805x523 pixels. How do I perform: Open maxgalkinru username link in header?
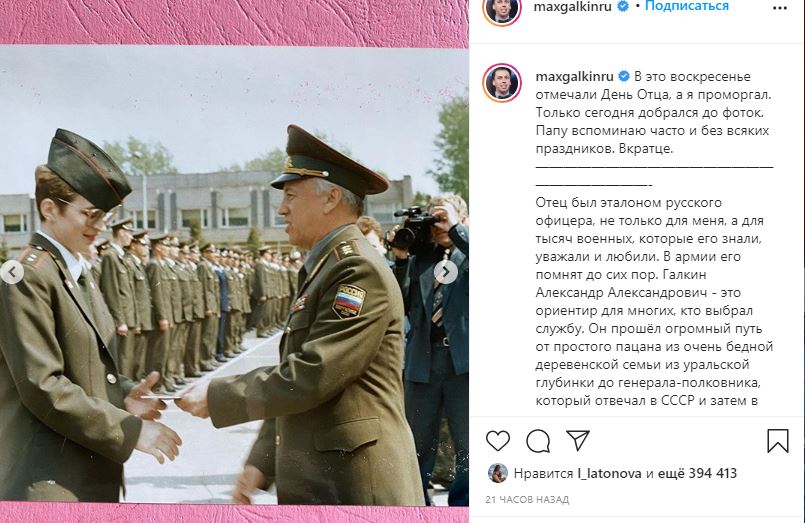pyautogui.click(x=572, y=6)
